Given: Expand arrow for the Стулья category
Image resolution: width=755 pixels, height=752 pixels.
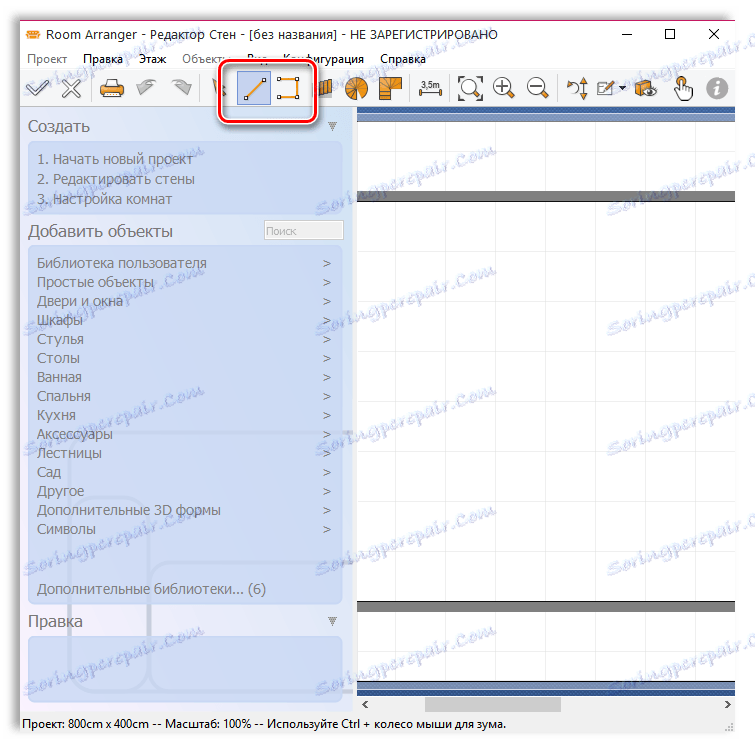Looking at the screenshot, I should point(327,339).
